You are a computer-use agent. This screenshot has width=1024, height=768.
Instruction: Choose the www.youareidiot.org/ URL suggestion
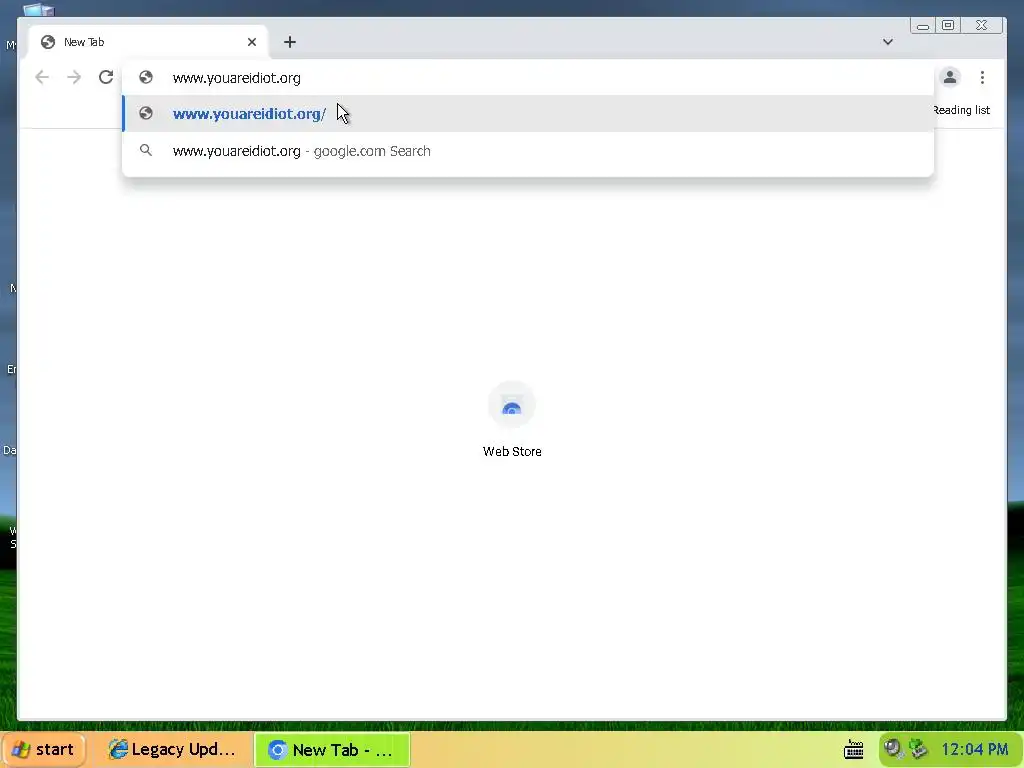coord(528,114)
